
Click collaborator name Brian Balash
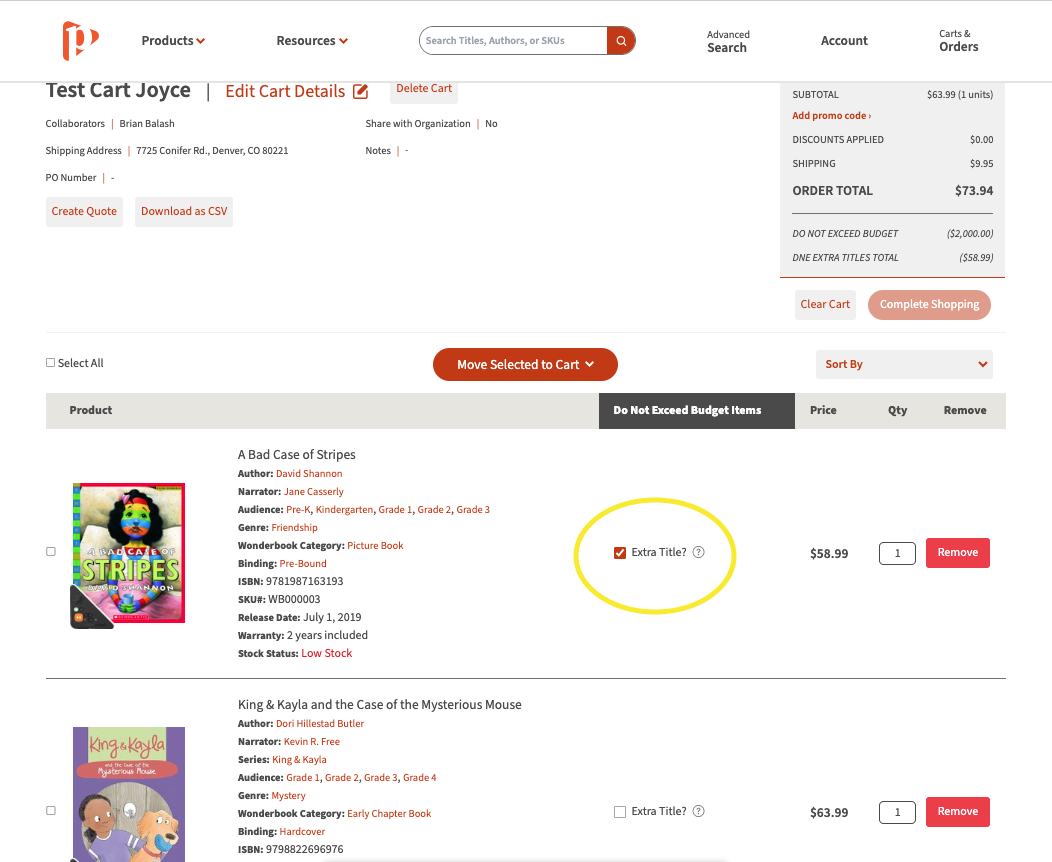pos(147,124)
